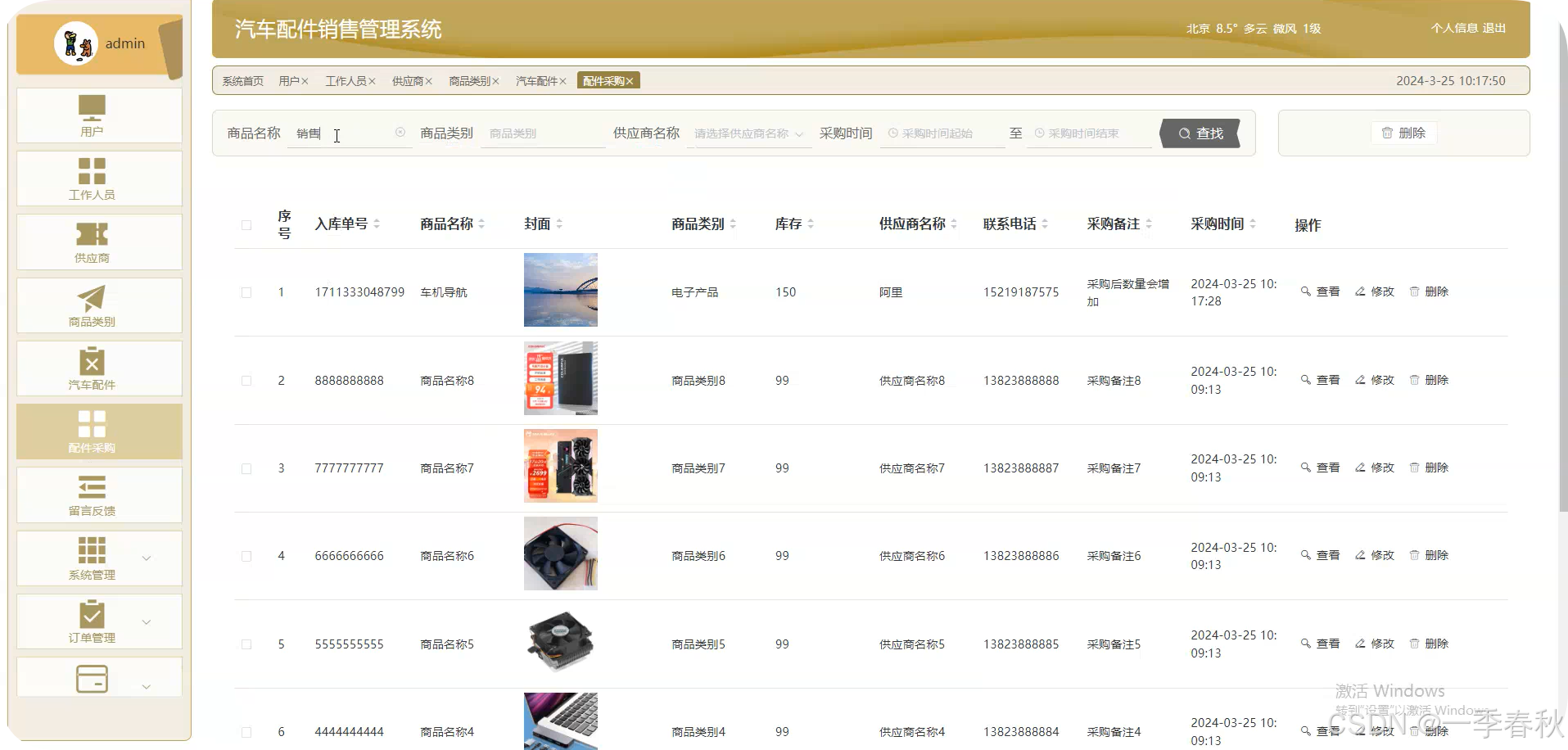Click the 查找 search button

[x=1200, y=133]
